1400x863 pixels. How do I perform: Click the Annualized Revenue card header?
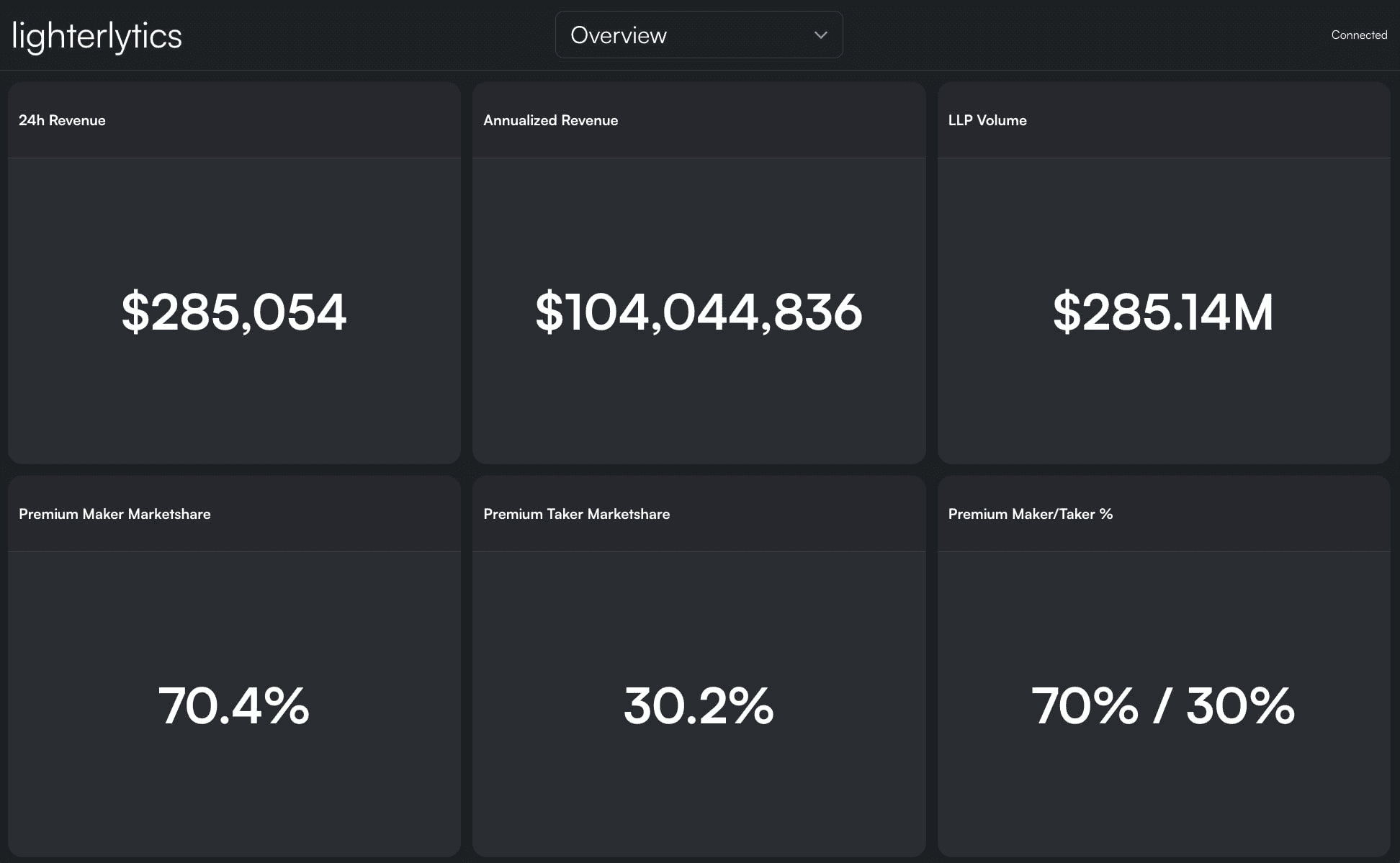tap(550, 120)
